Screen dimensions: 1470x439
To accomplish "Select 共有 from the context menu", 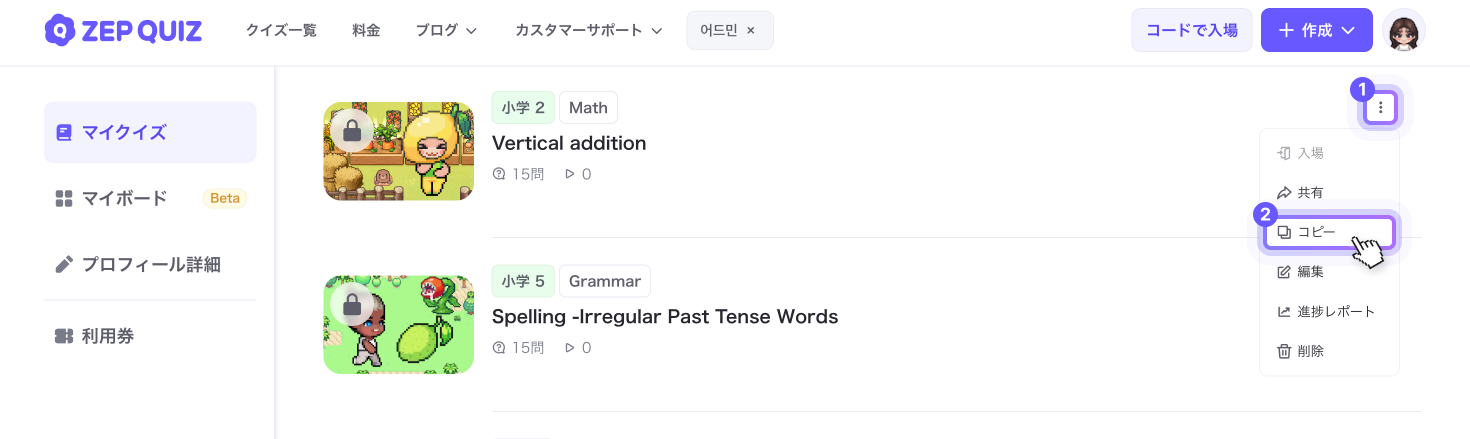I will [1310, 192].
